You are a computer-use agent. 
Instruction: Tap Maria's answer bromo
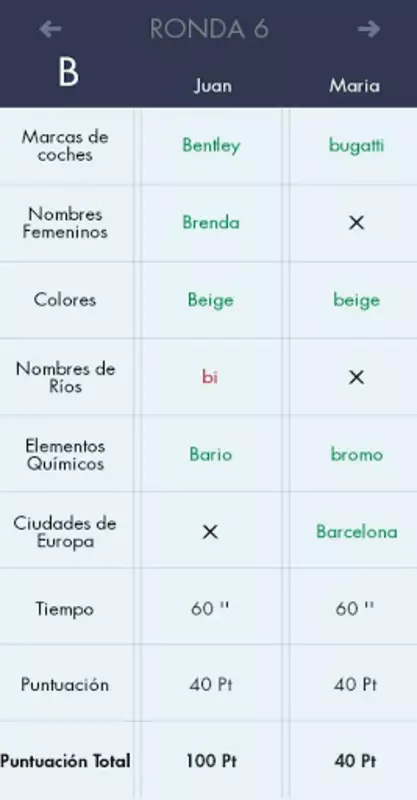(357, 454)
